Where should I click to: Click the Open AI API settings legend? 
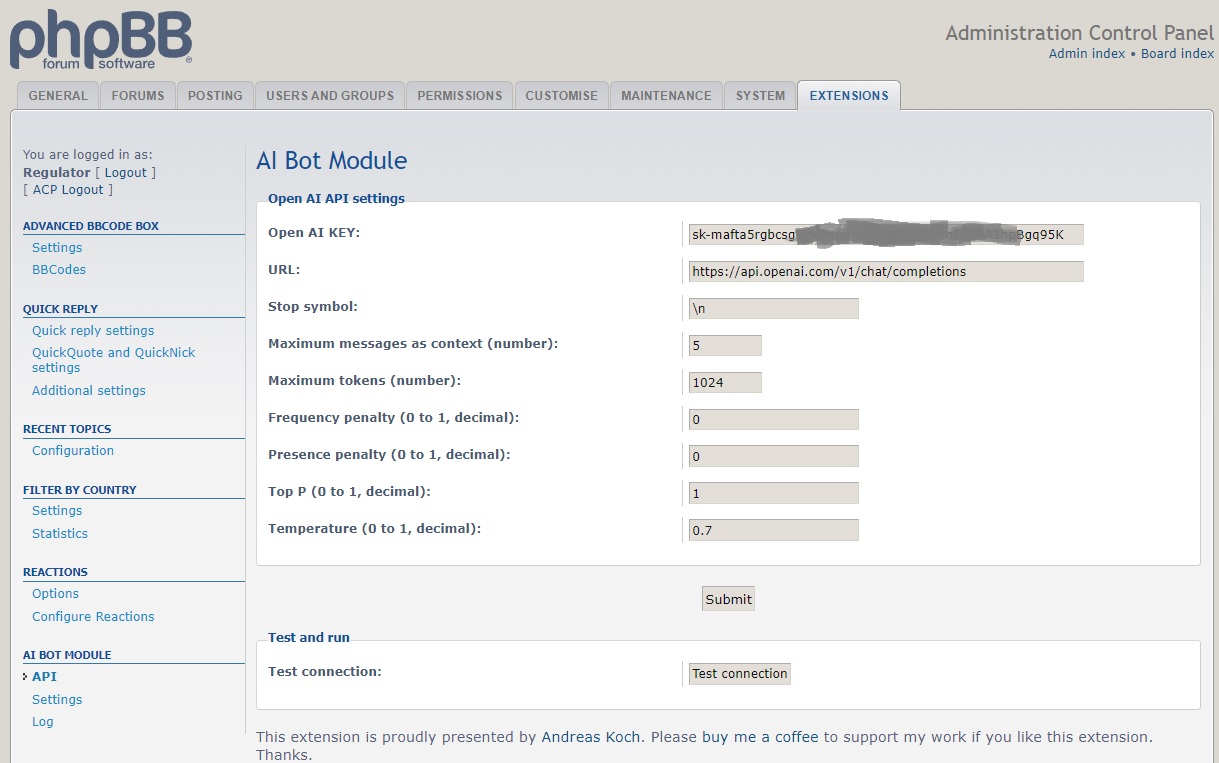(336, 198)
